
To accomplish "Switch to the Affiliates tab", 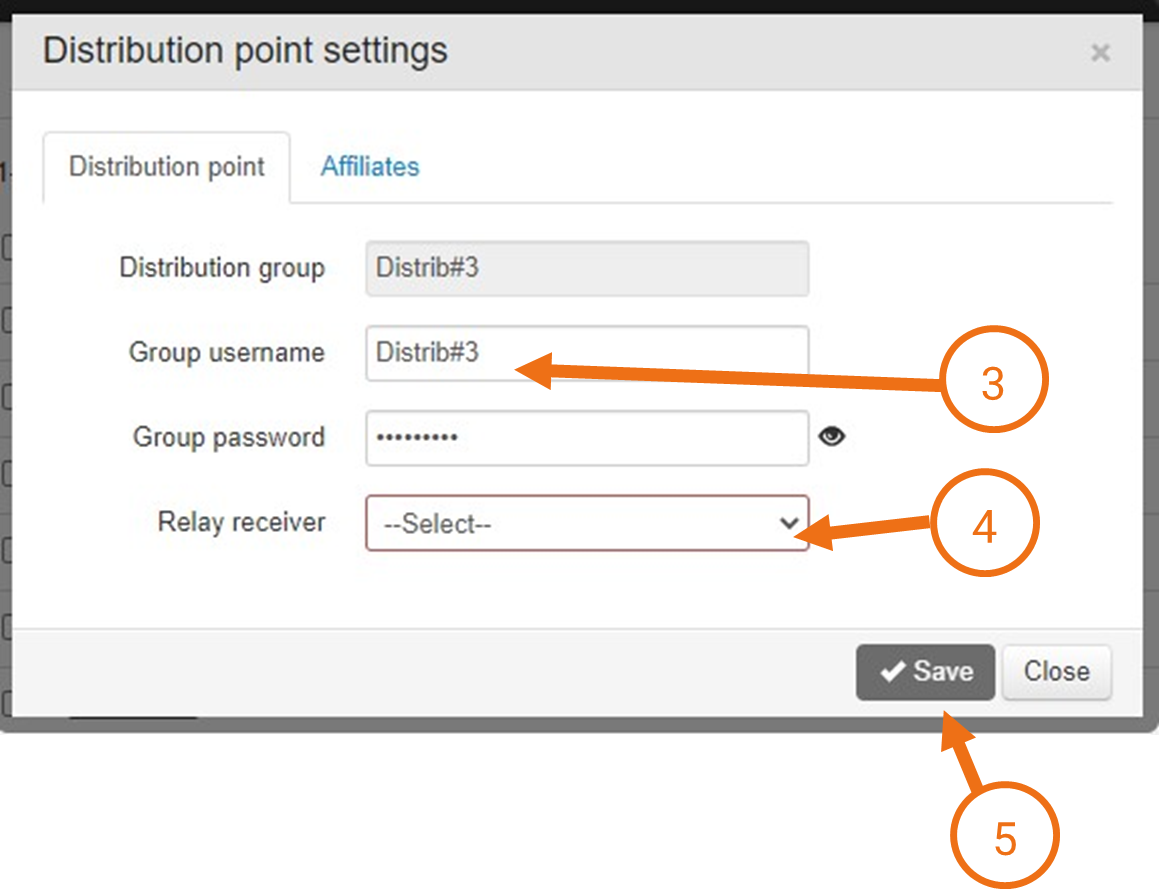I will click(x=369, y=167).
